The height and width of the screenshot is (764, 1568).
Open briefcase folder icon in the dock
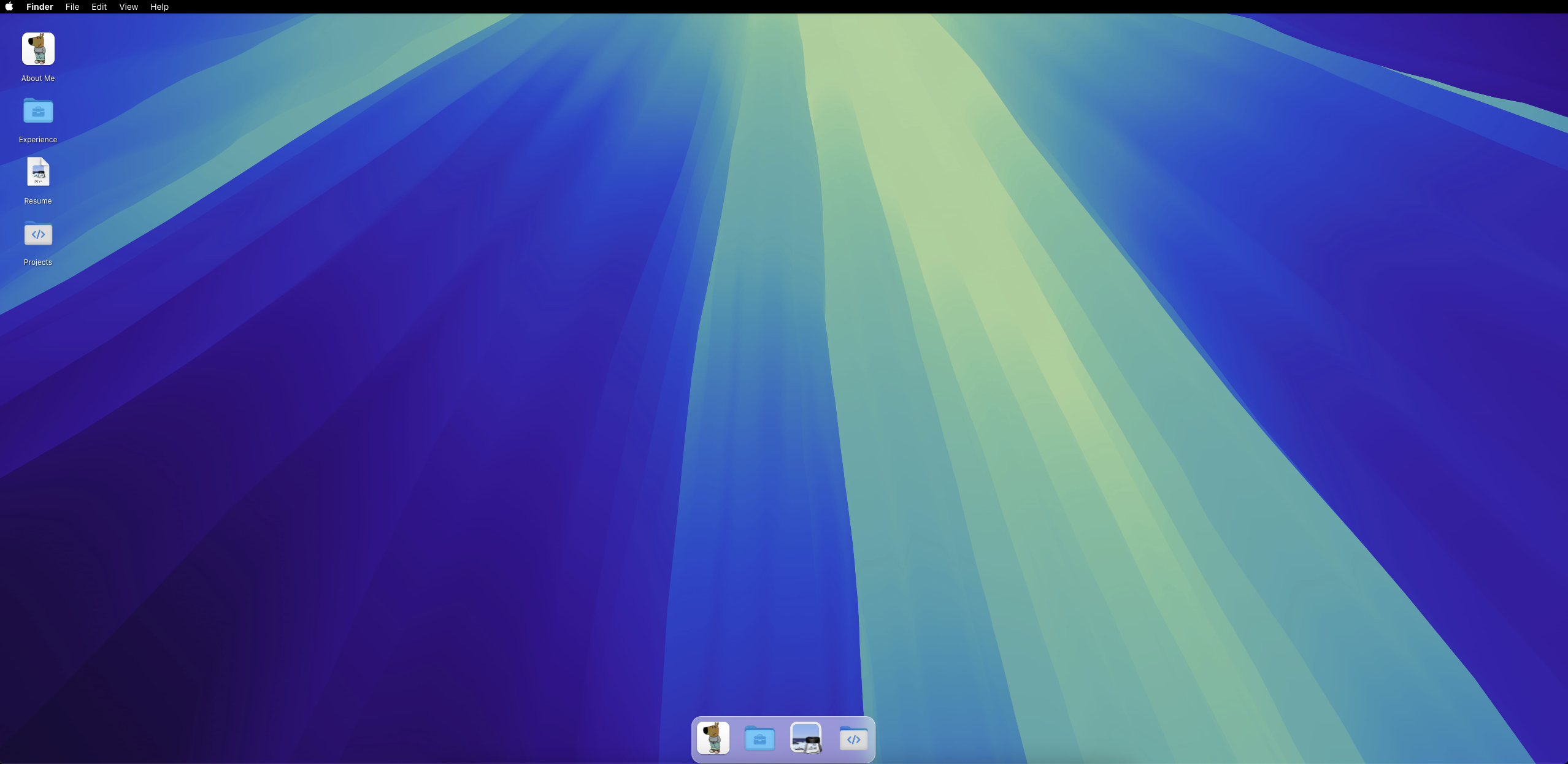[759, 738]
